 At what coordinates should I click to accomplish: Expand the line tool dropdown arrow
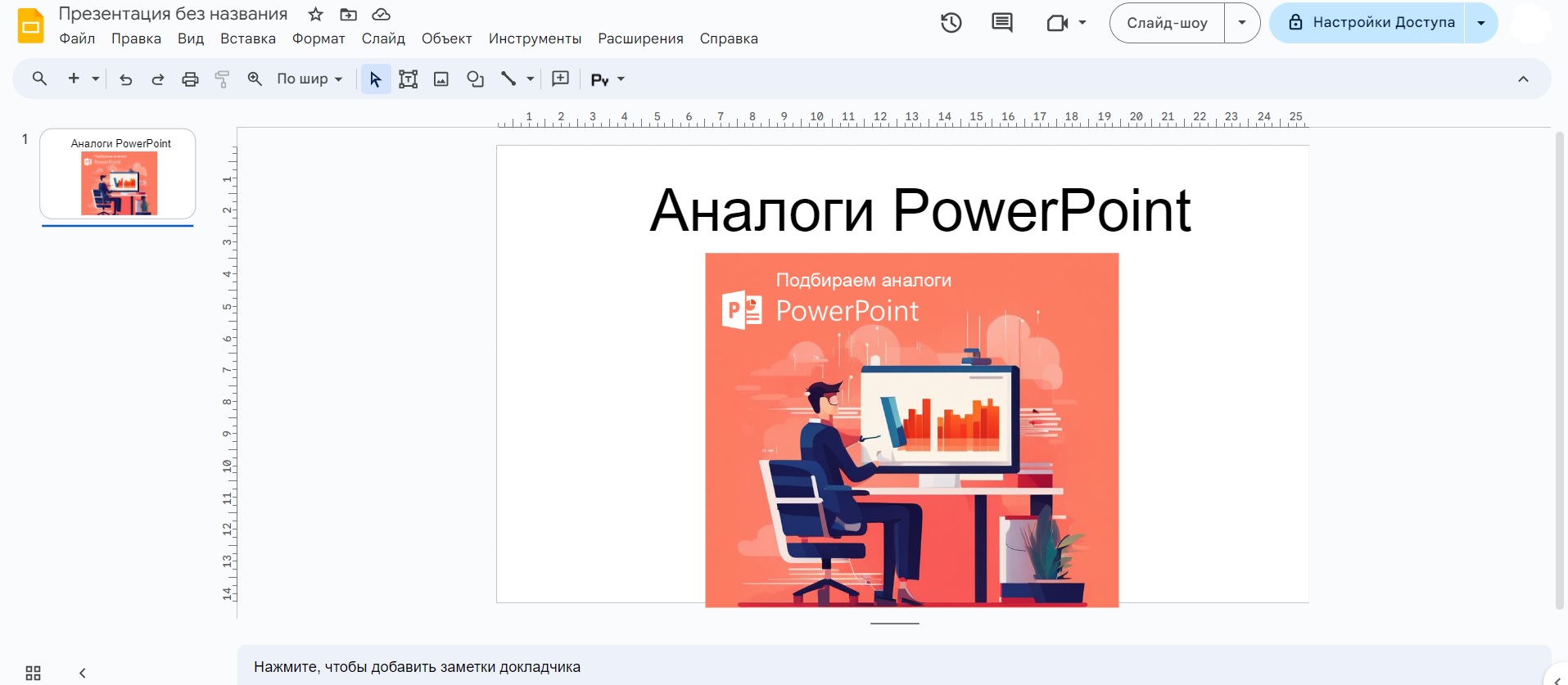(x=530, y=79)
